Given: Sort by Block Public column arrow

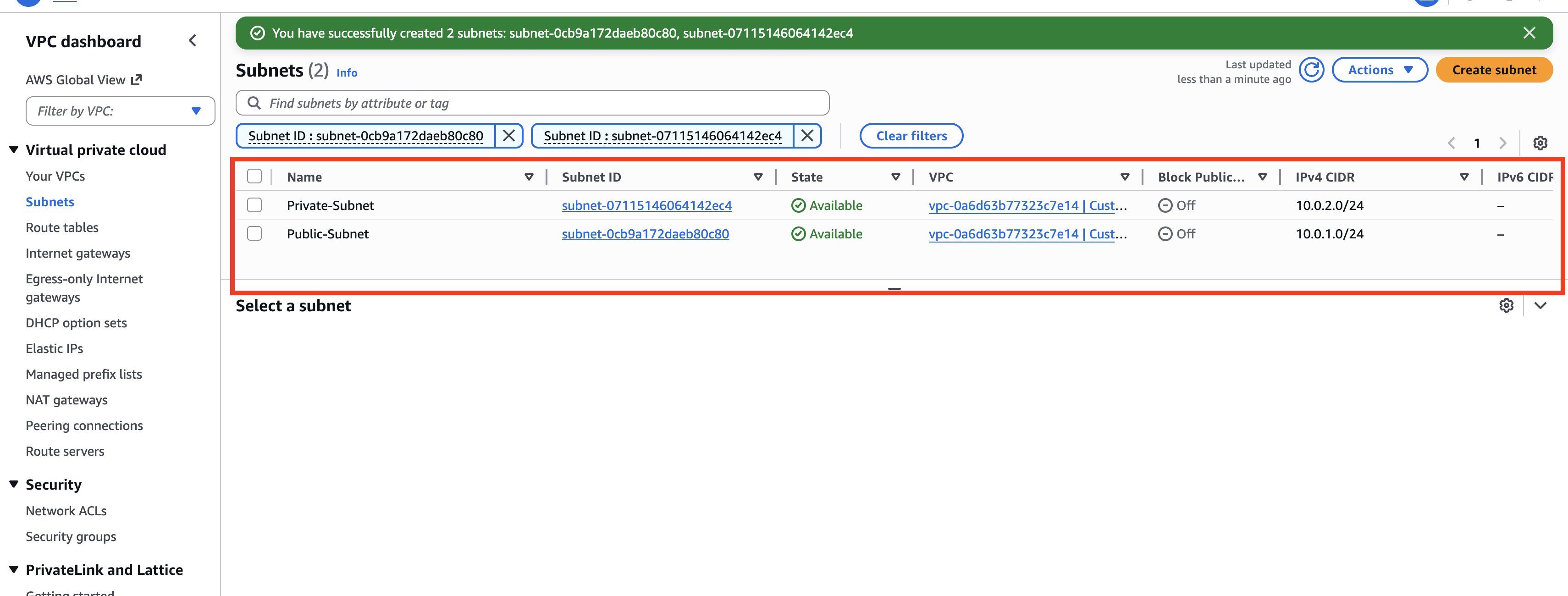Looking at the screenshot, I should (x=1263, y=177).
